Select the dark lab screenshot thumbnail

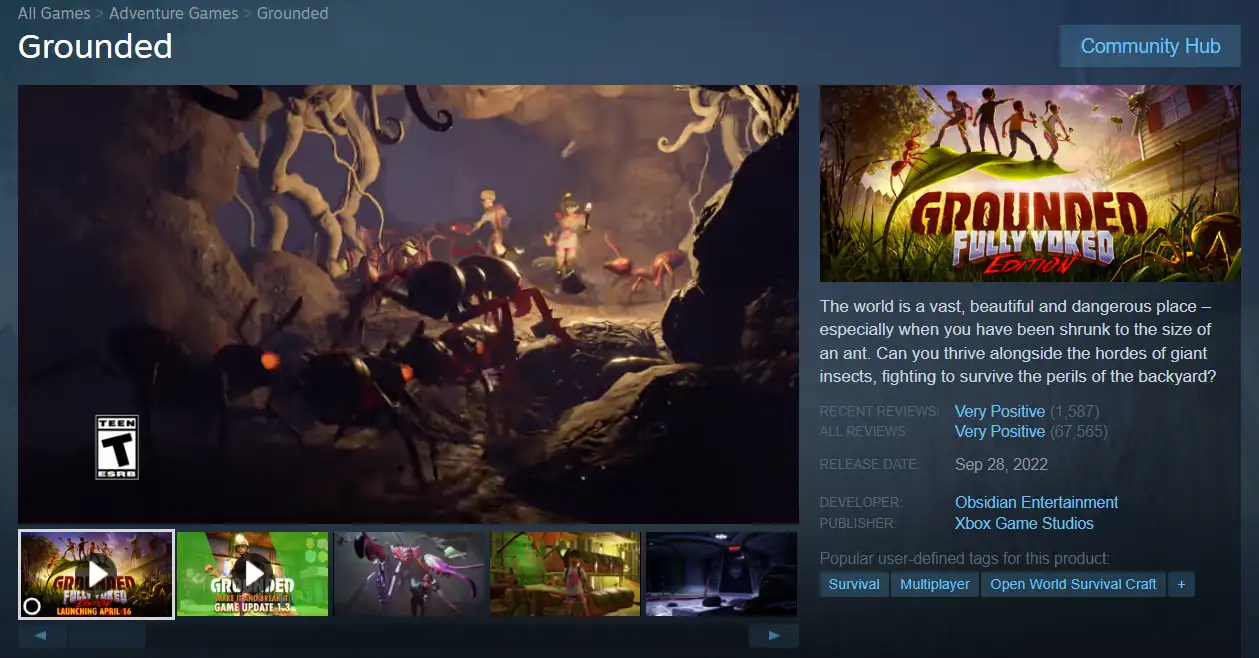(721, 574)
